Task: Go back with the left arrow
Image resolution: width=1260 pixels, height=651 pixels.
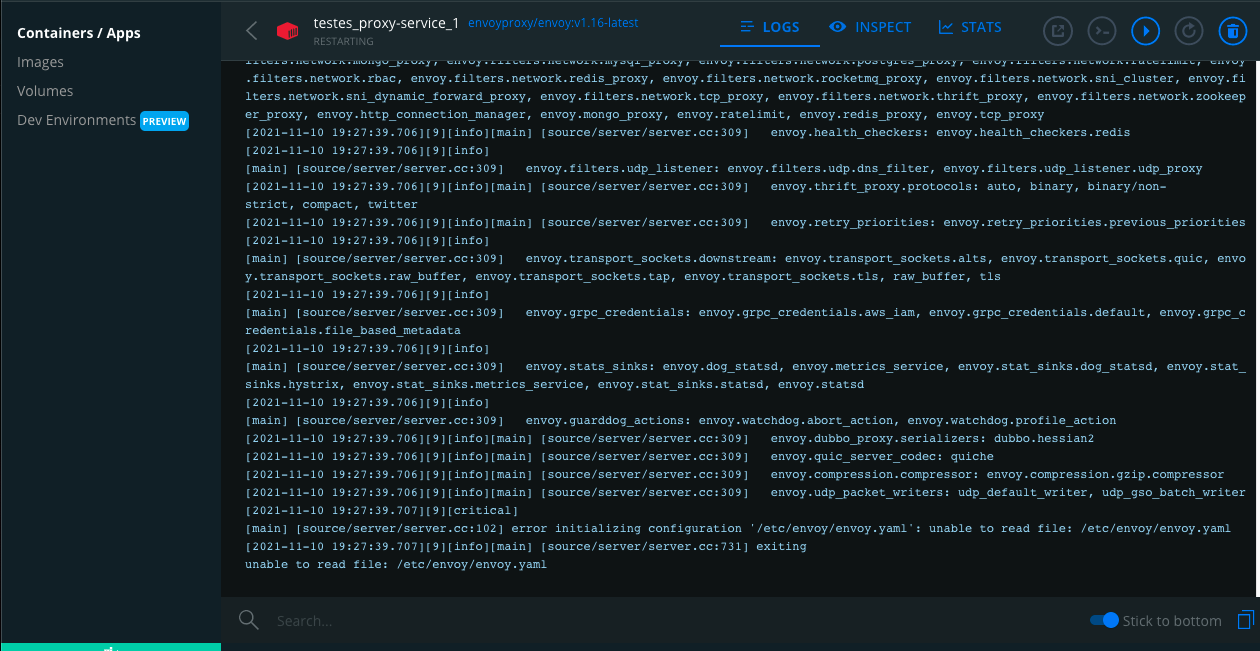Action: [x=251, y=31]
